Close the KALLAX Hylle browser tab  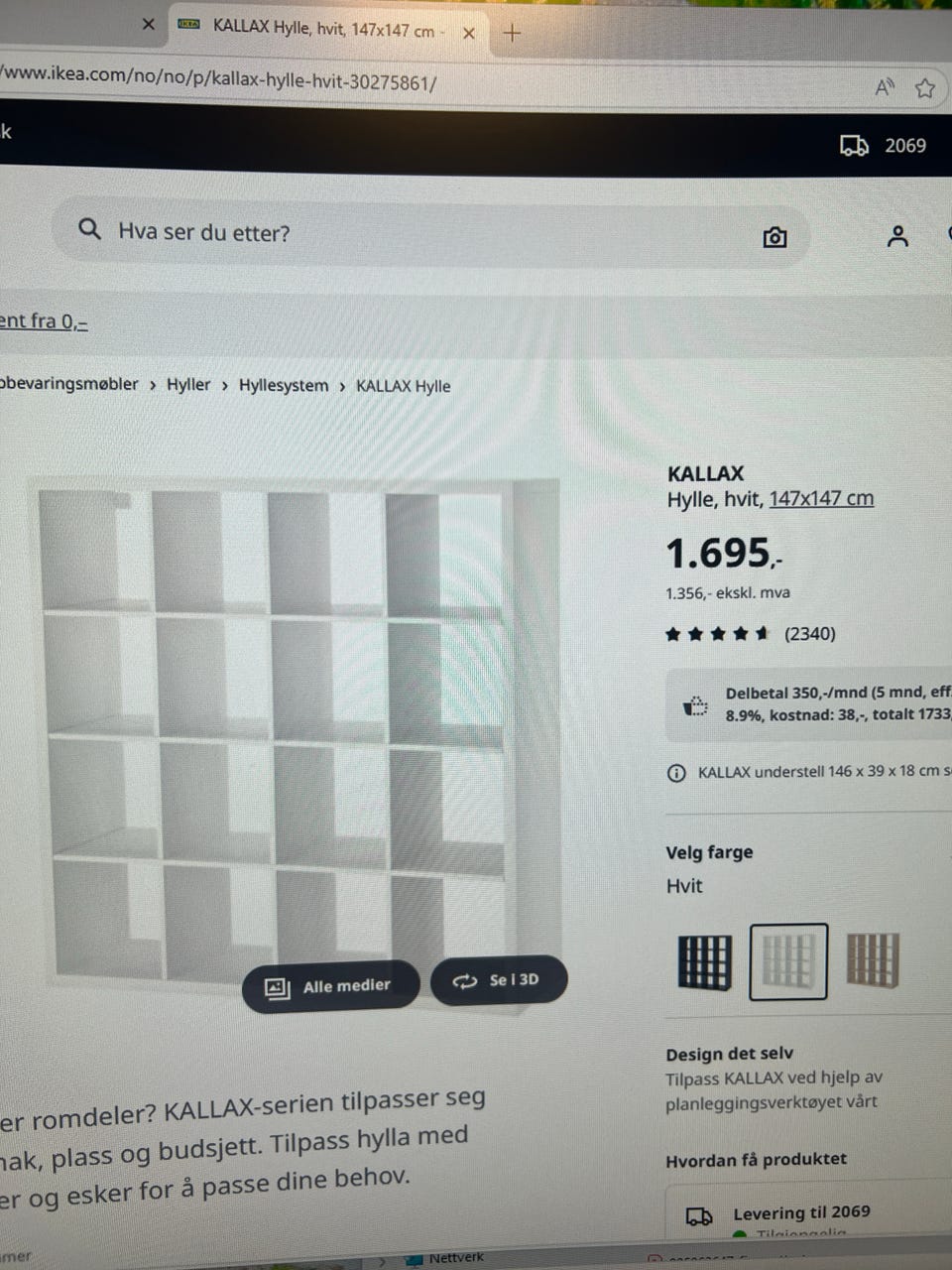(469, 33)
